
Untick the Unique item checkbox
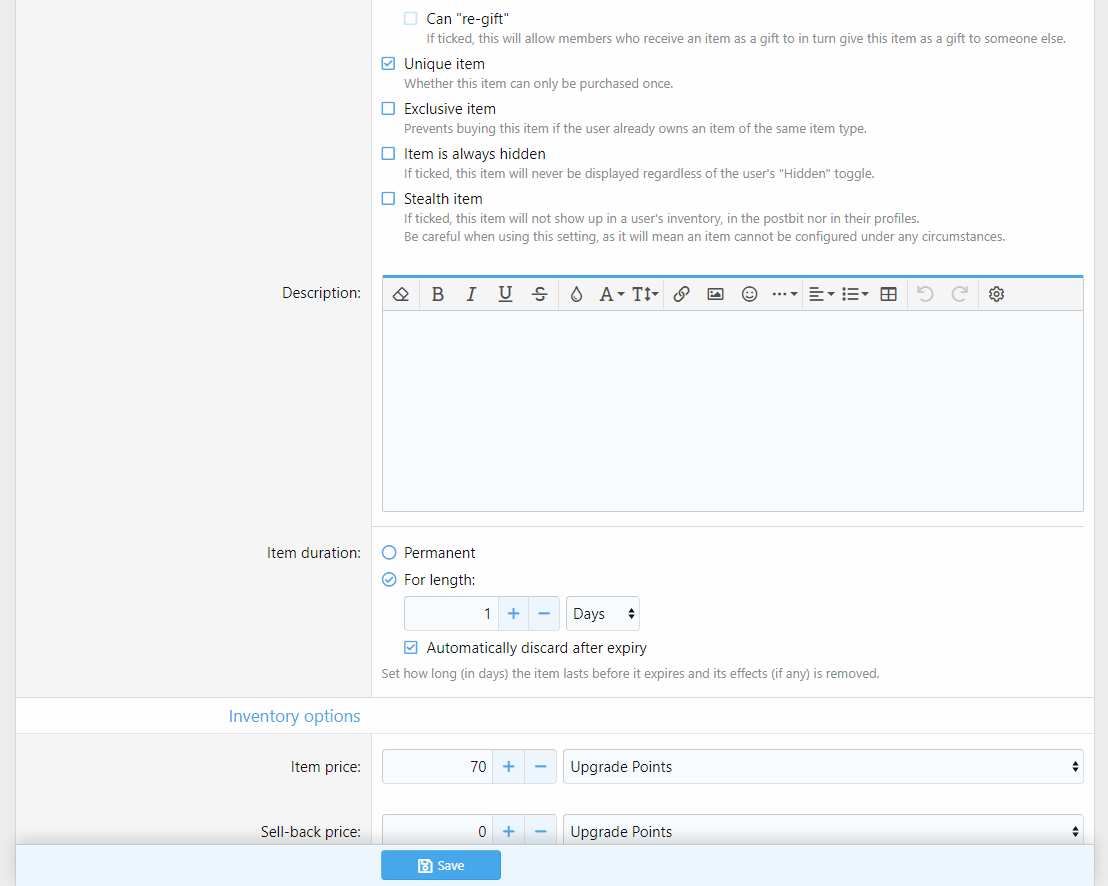pos(388,64)
